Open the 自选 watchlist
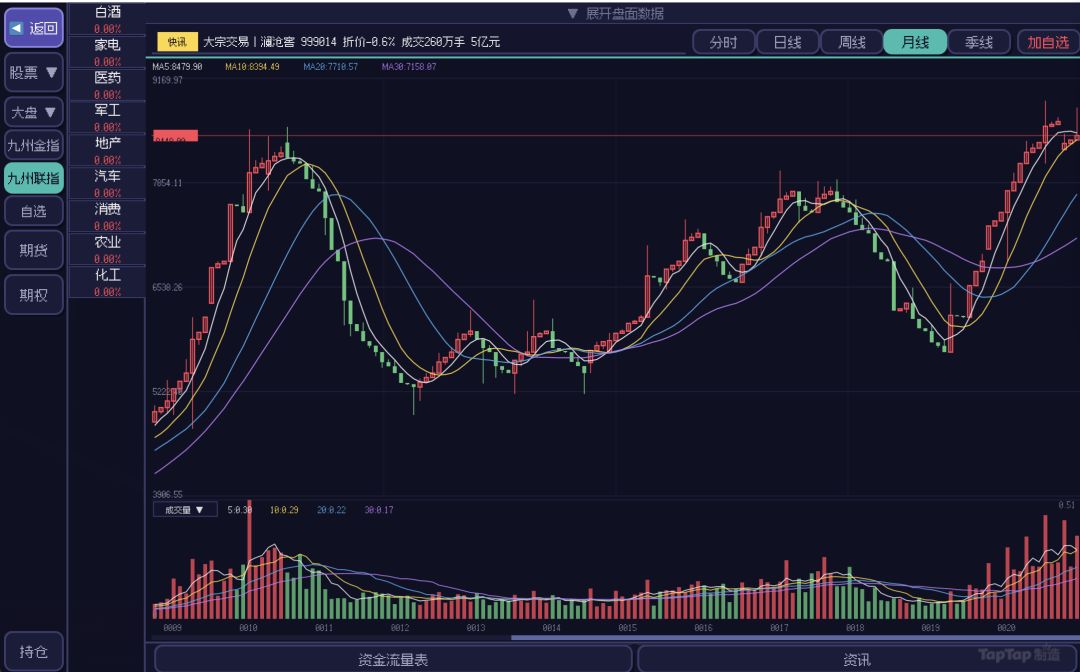Image resolution: width=1080 pixels, height=672 pixels. (34, 211)
